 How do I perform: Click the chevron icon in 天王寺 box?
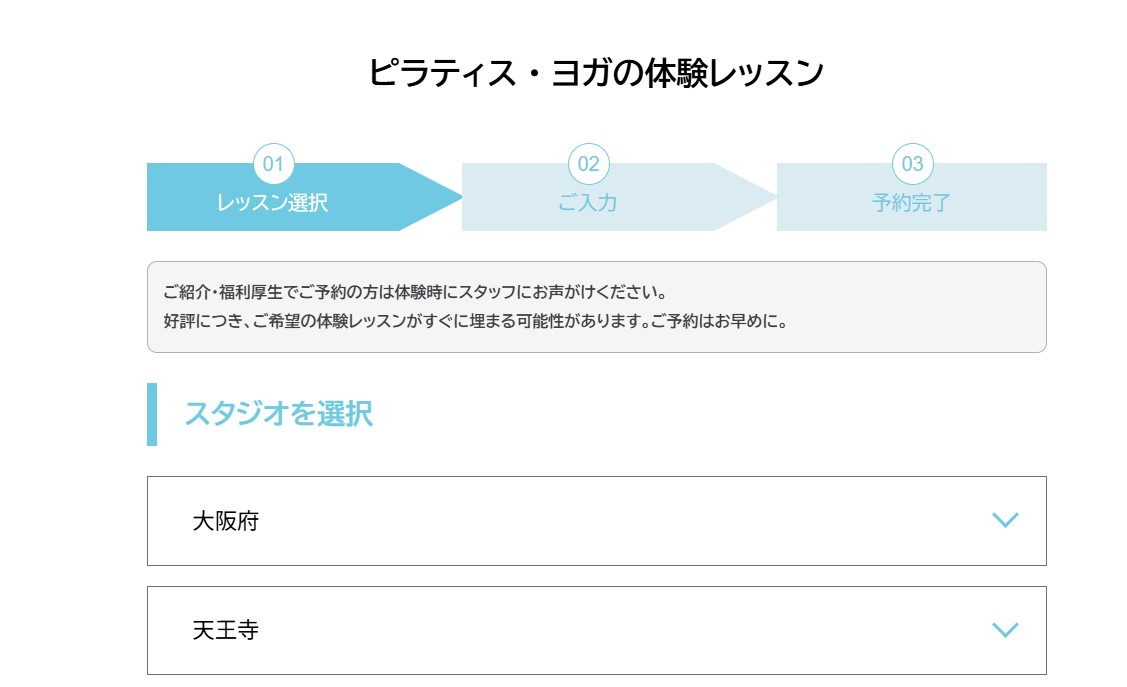point(1004,629)
